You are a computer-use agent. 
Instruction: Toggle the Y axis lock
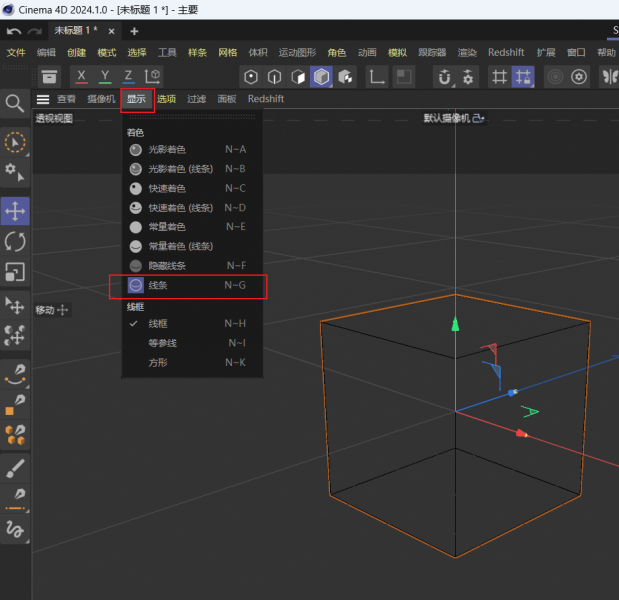pos(105,77)
